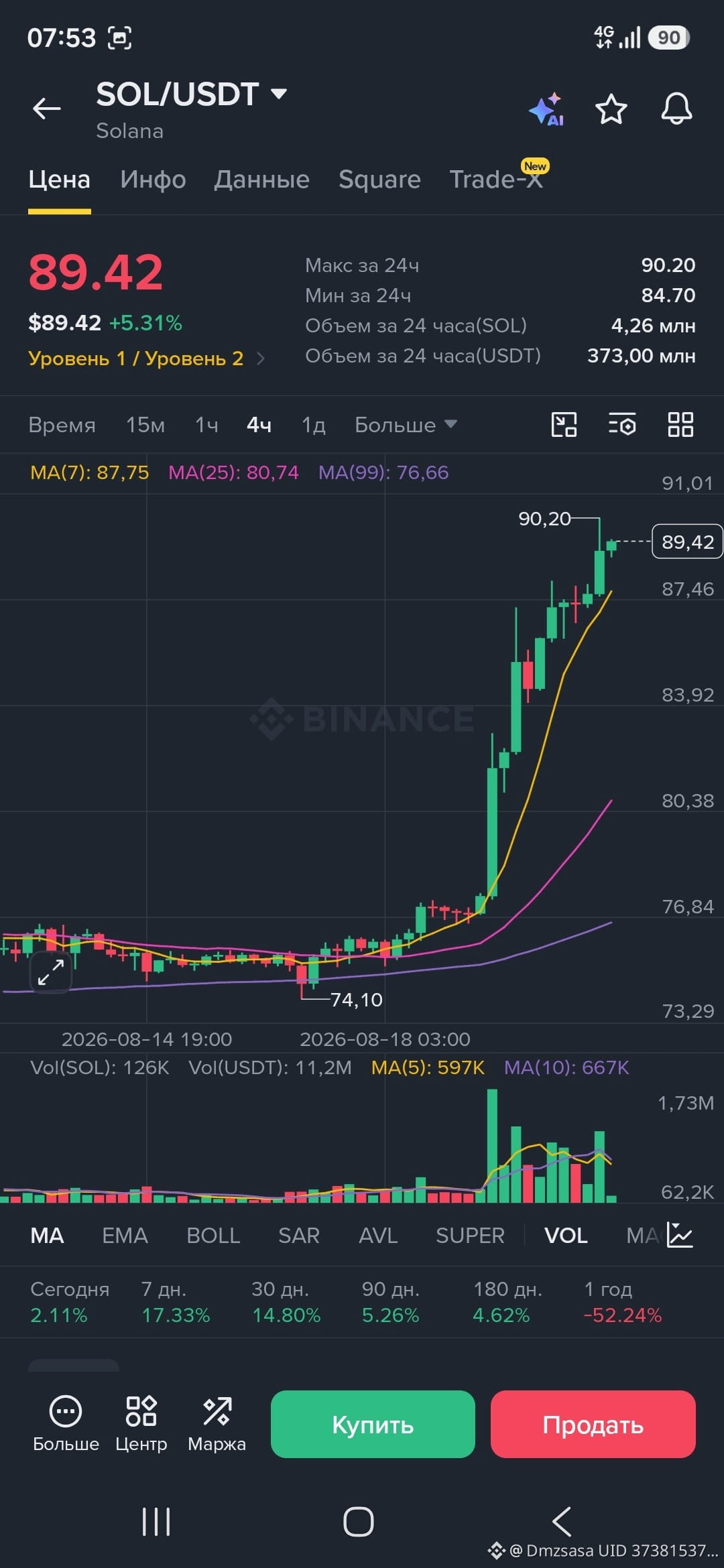This screenshot has height=1568, width=724.
Task: Select the 1ч timeframe
Action: click(x=206, y=425)
